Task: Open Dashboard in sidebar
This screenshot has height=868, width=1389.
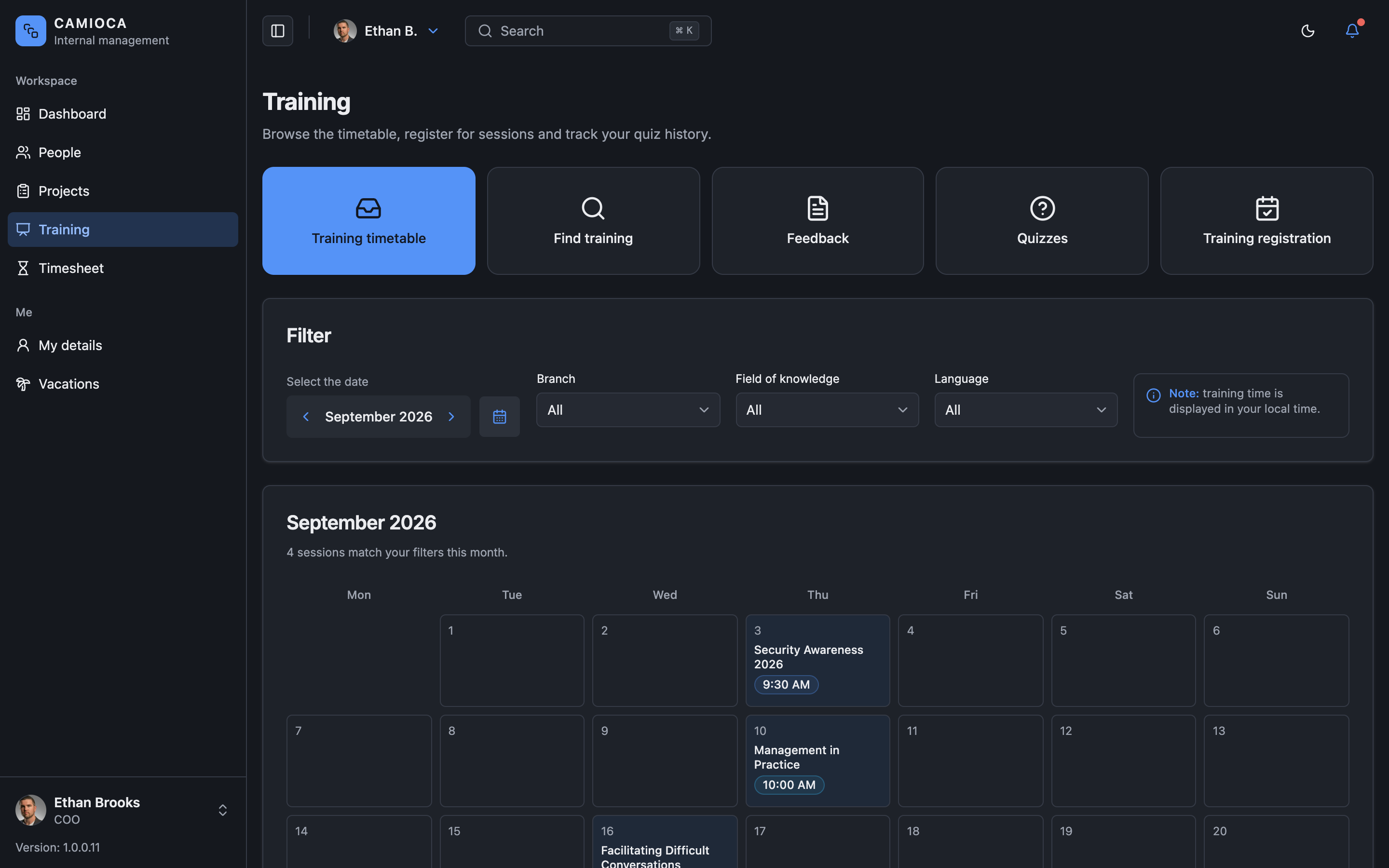Action: 123,114
